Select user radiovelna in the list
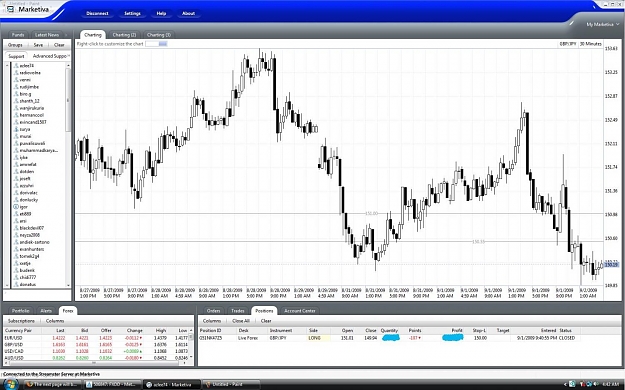The width and height of the screenshot is (625, 390). click(30, 73)
